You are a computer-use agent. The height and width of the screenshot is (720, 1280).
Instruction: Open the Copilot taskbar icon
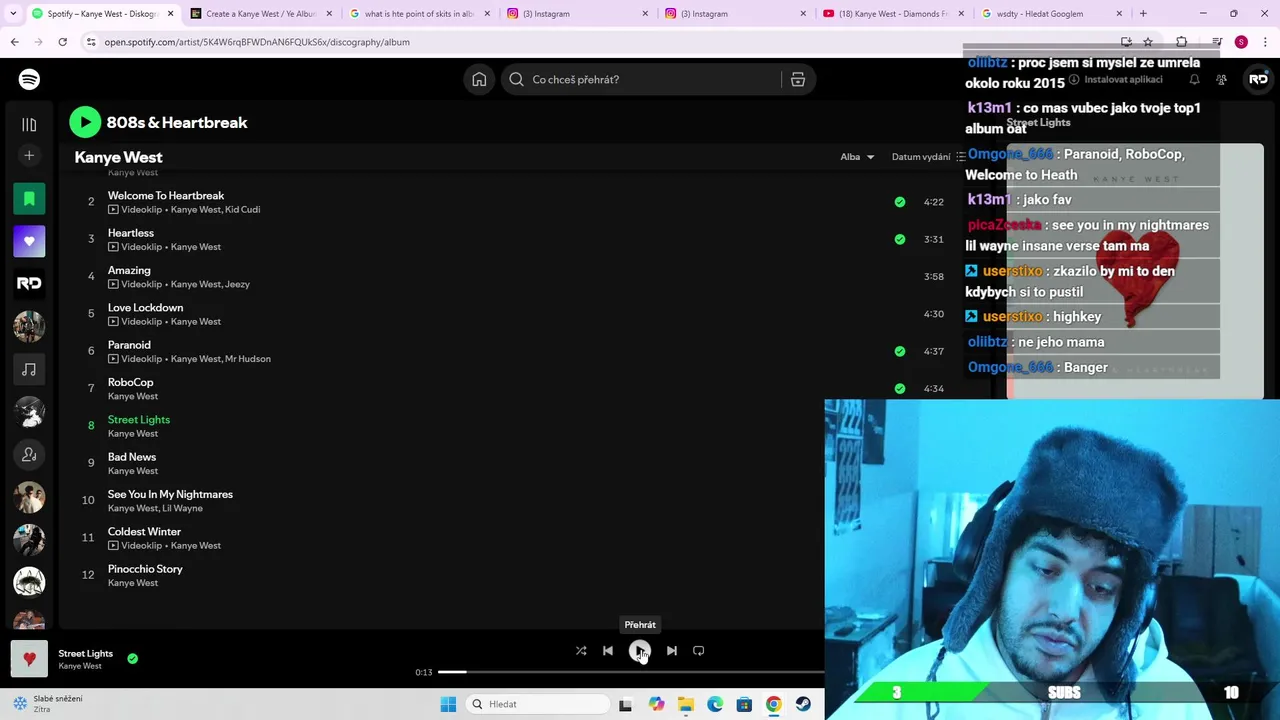[x=656, y=704]
